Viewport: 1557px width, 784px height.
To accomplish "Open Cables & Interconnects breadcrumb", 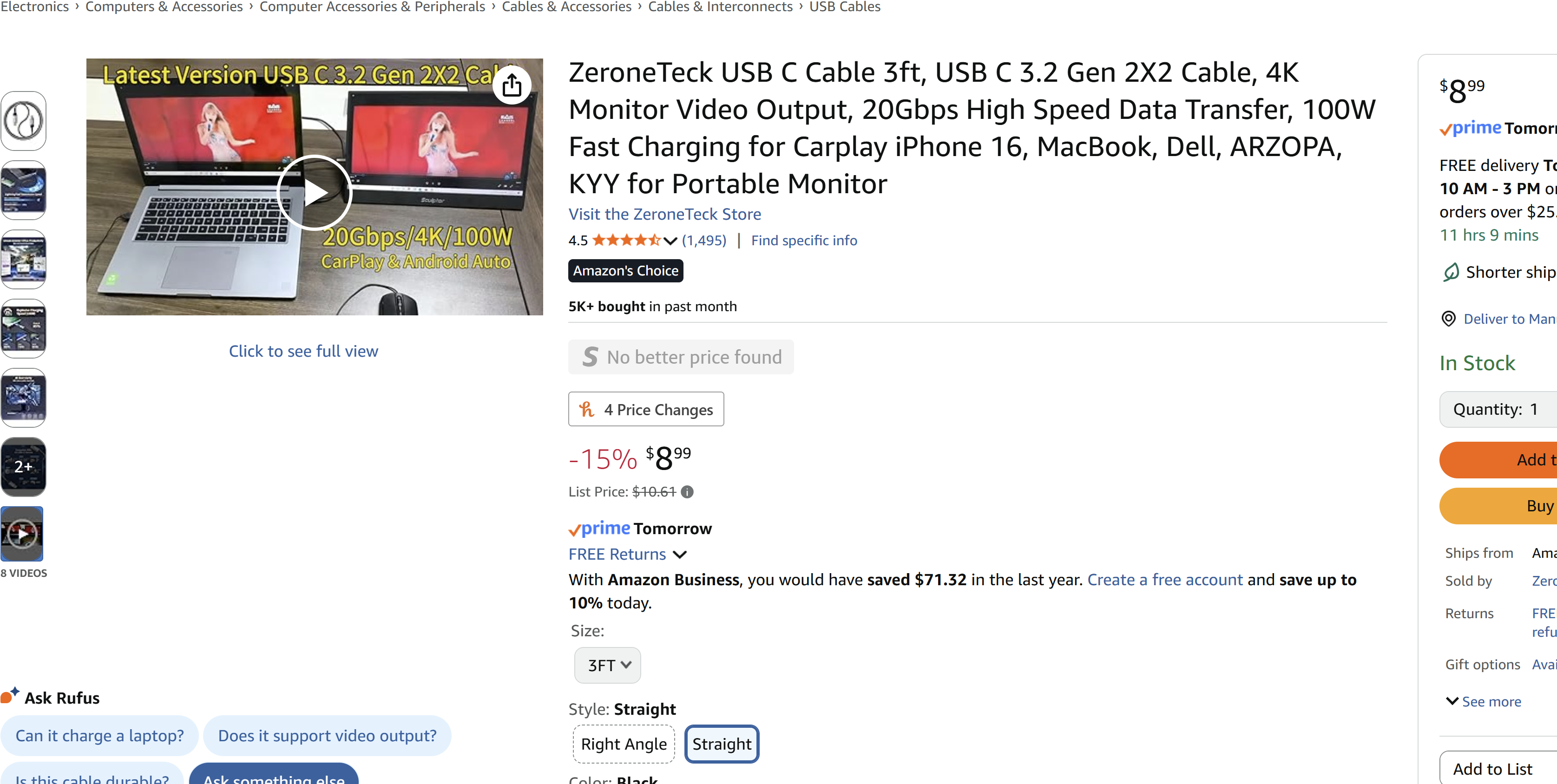I will pyautogui.click(x=720, y=7).
